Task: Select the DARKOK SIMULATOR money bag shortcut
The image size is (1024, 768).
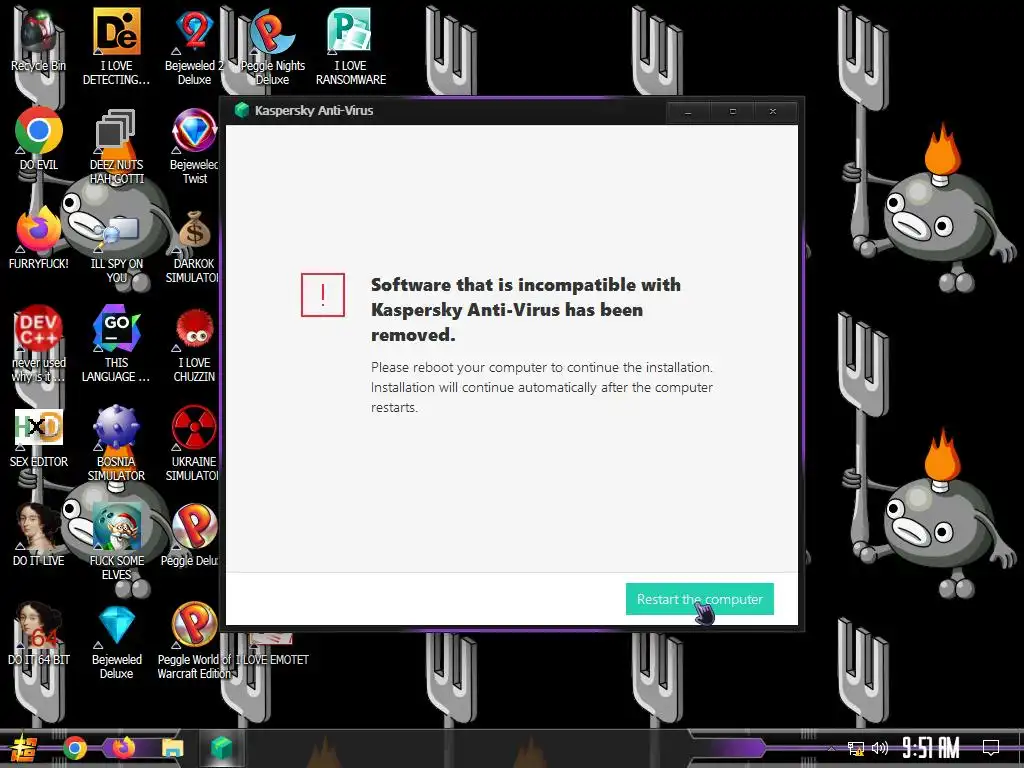Action: (193, 245)
